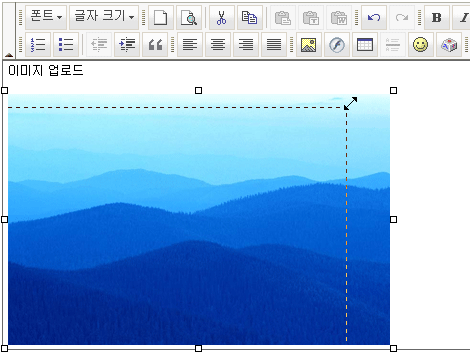Cut selection with the scissors icon
Viewport: 470px width, 360px height.
[221, 17]
